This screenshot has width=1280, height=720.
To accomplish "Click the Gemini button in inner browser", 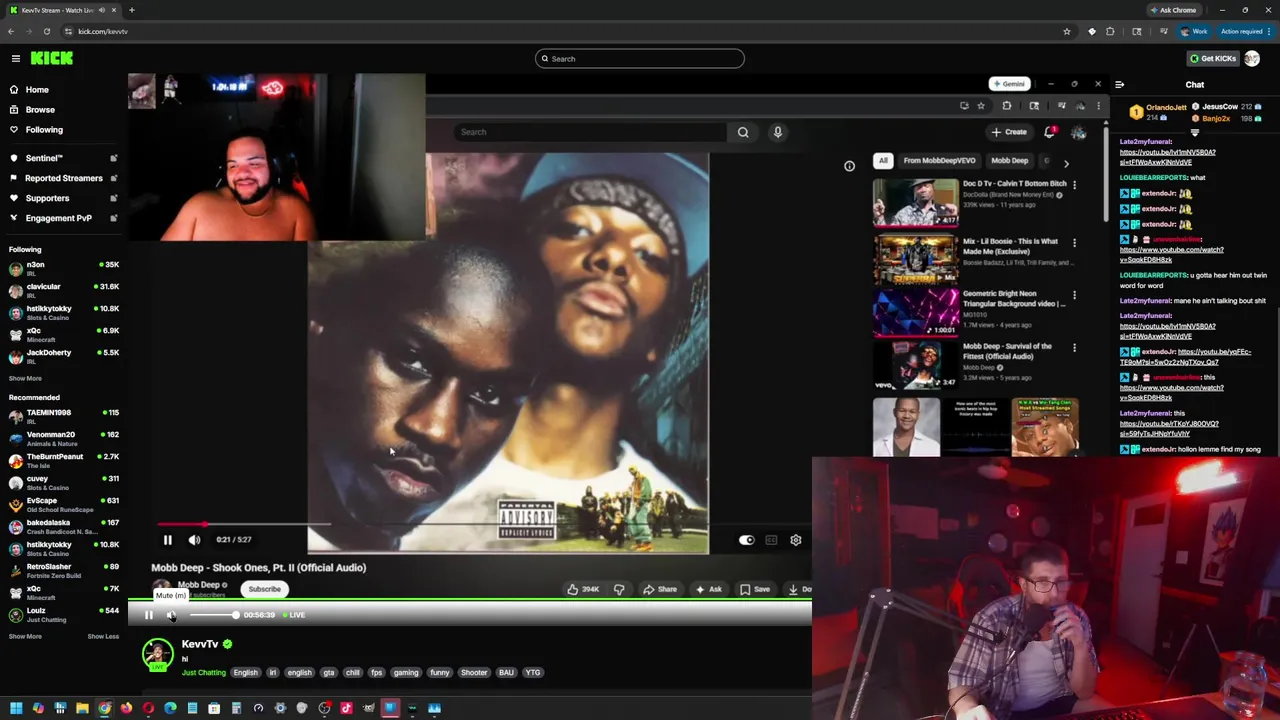I will coord(1009,84).
